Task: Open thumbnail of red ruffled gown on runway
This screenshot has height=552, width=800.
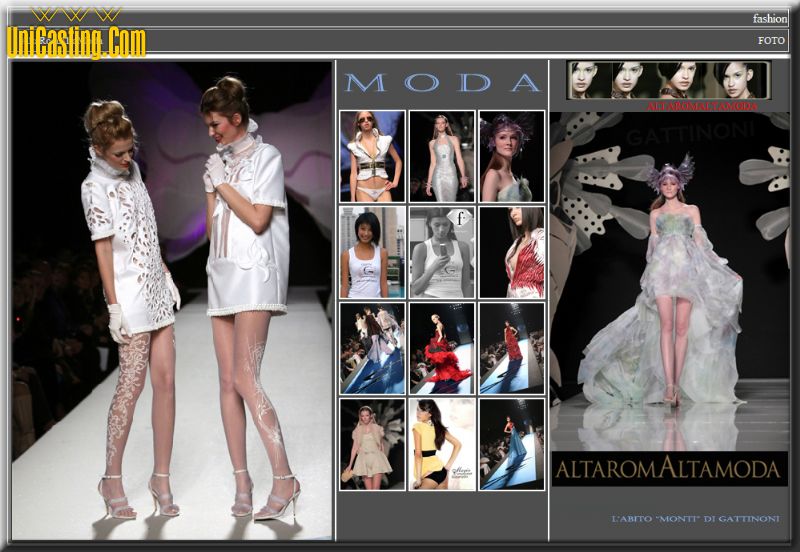Action: tap(442, 348)
